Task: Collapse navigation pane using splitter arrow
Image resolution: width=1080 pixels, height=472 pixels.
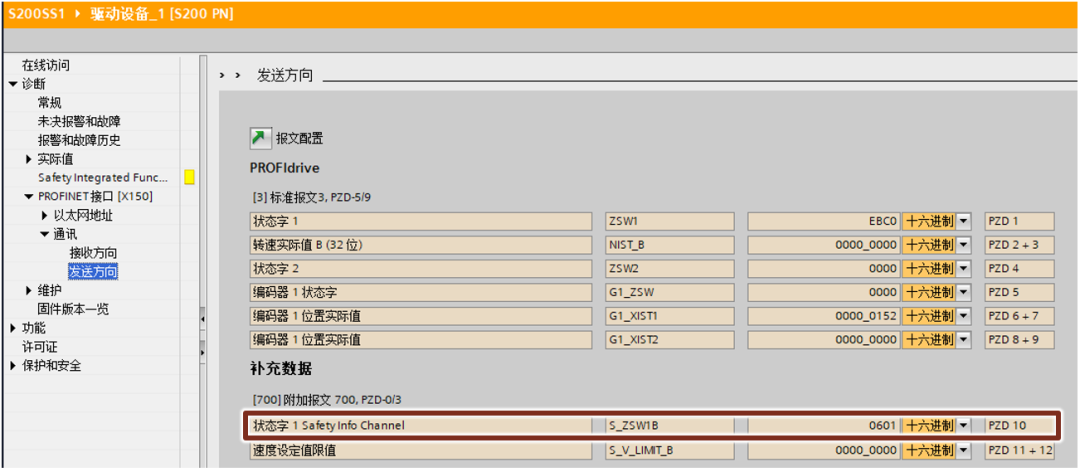Action: click(203, 320)
